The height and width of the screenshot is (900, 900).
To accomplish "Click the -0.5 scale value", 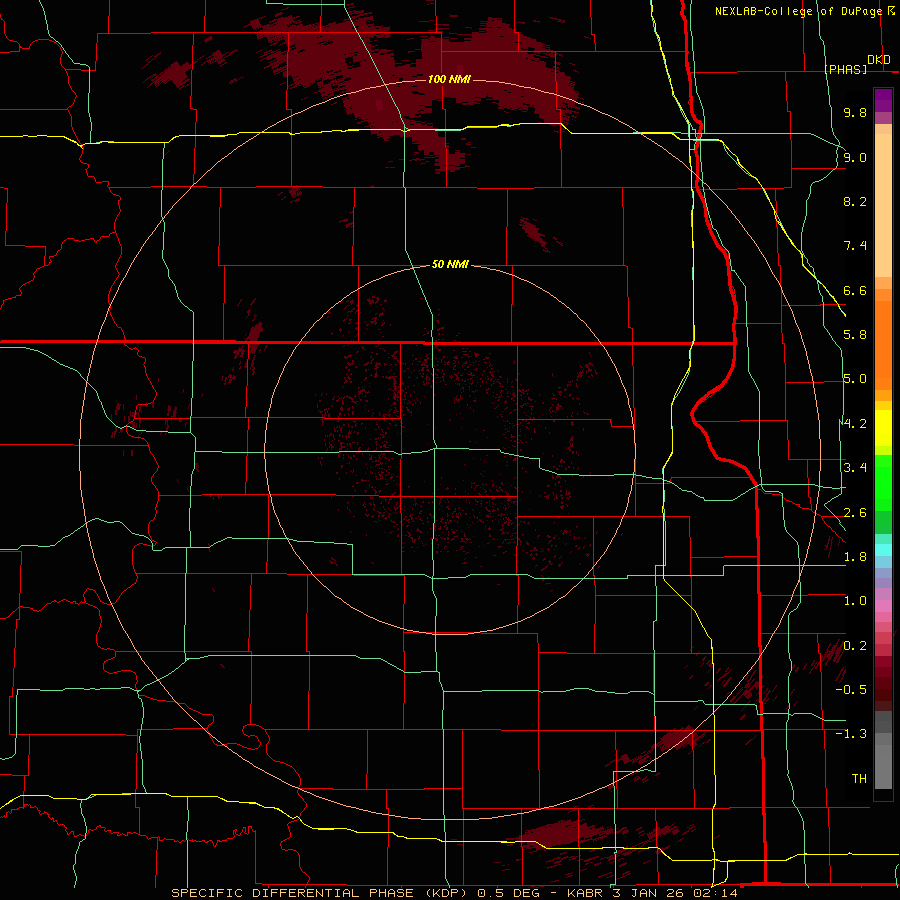I will [x=851, y=690].
